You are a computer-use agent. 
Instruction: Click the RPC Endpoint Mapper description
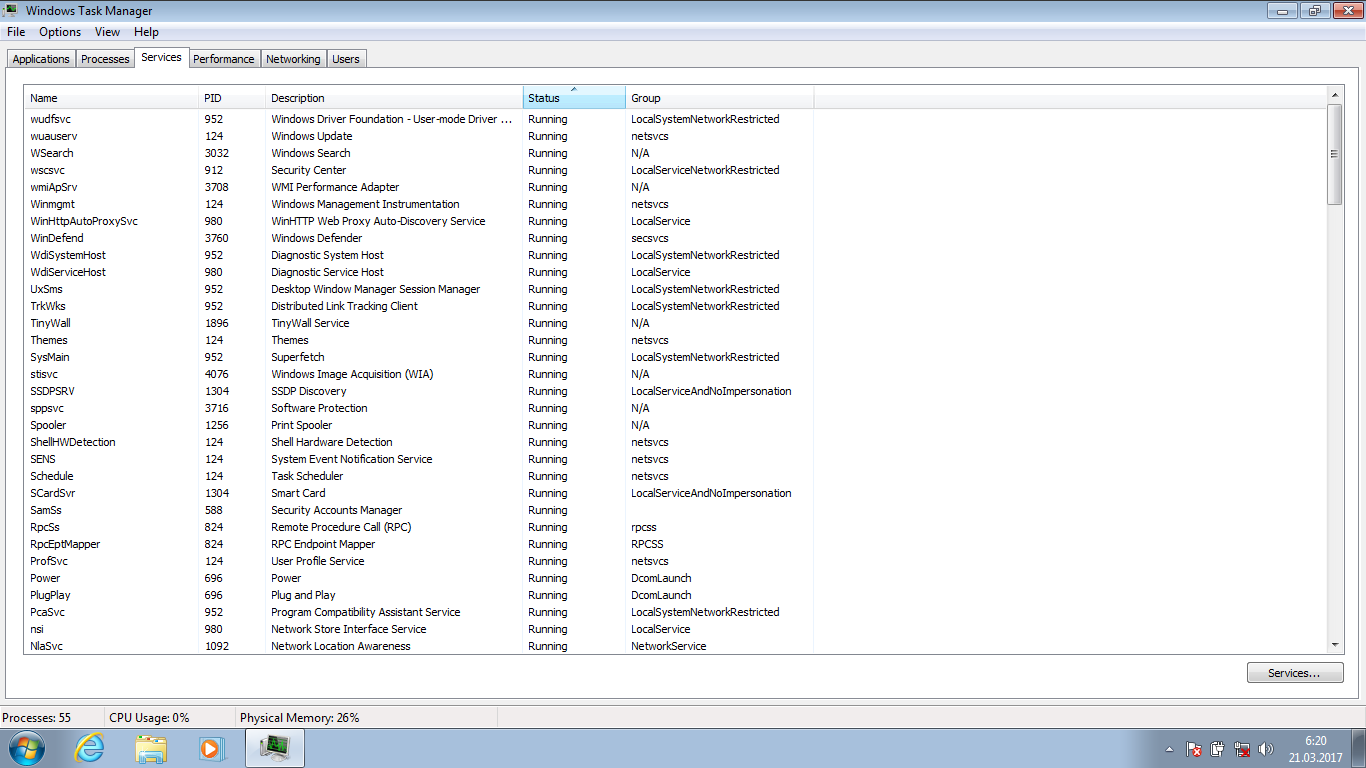[x=324, y=544]
